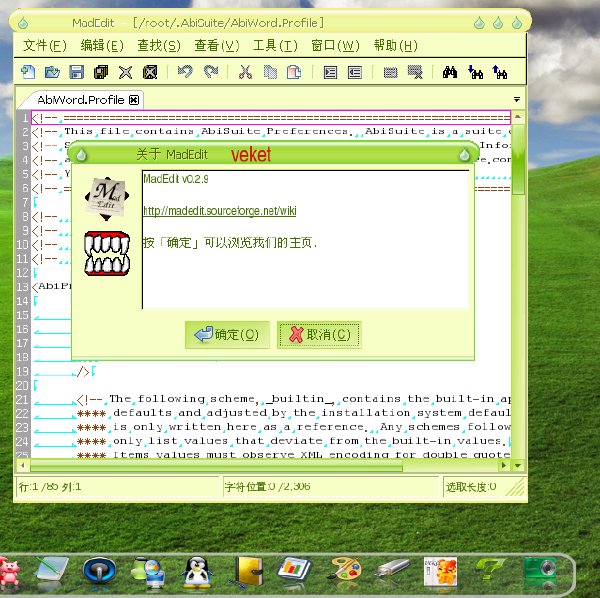Click the 字符位置:0 /2,306 status field
The height and width of the screenshot is (598, 600).
tap(331, 487)
